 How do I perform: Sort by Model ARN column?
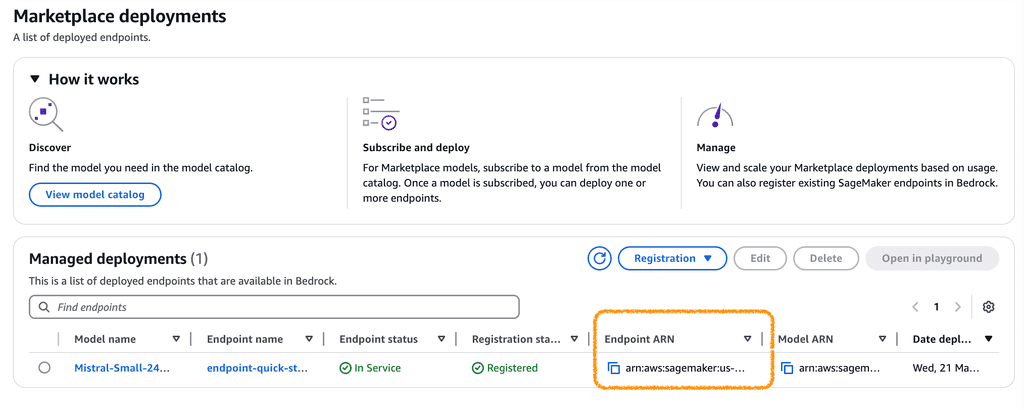pos(882,339)
